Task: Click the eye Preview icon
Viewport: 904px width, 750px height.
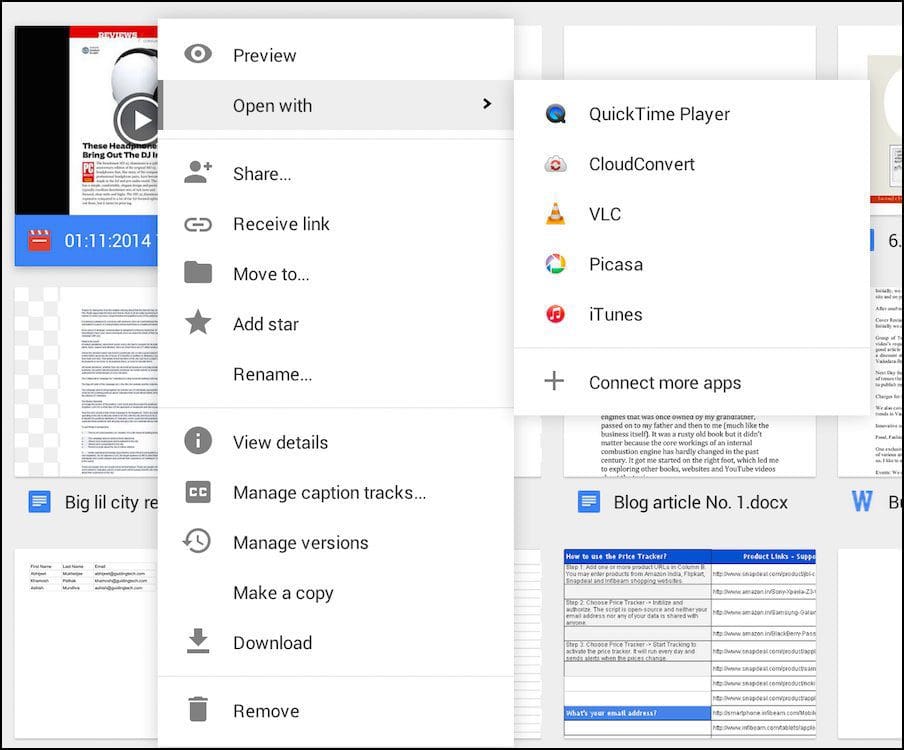Action: click(198, 54)
